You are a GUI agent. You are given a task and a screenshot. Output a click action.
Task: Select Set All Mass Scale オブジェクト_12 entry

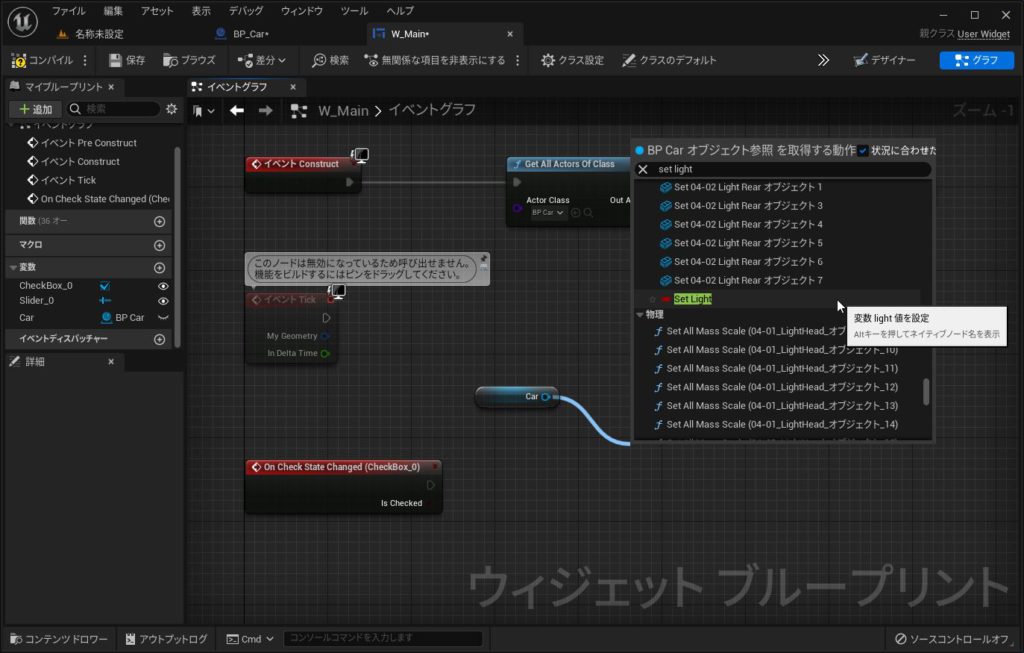pos(776,387)
